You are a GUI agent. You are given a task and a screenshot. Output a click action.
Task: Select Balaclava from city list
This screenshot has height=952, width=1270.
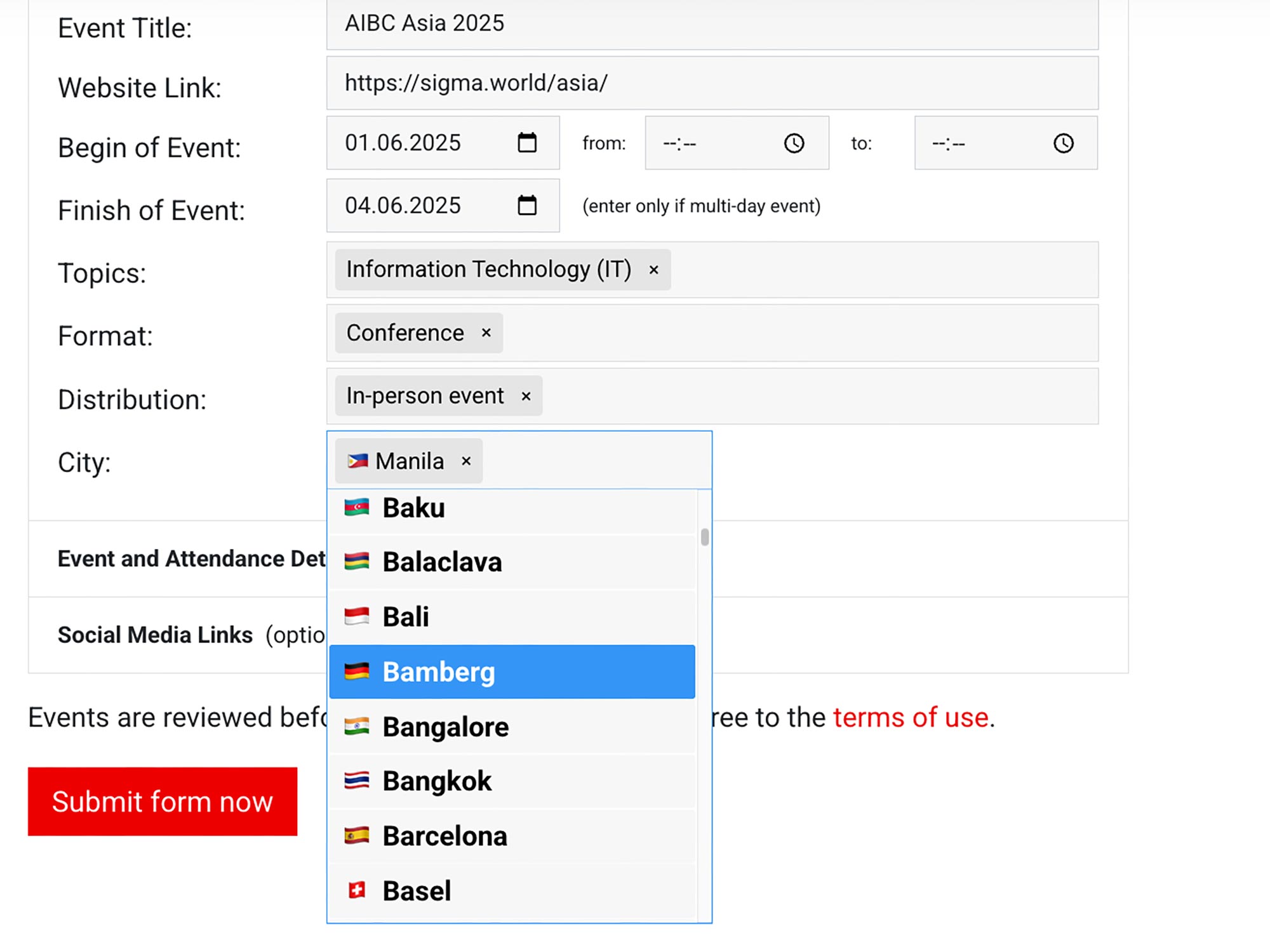512,562
